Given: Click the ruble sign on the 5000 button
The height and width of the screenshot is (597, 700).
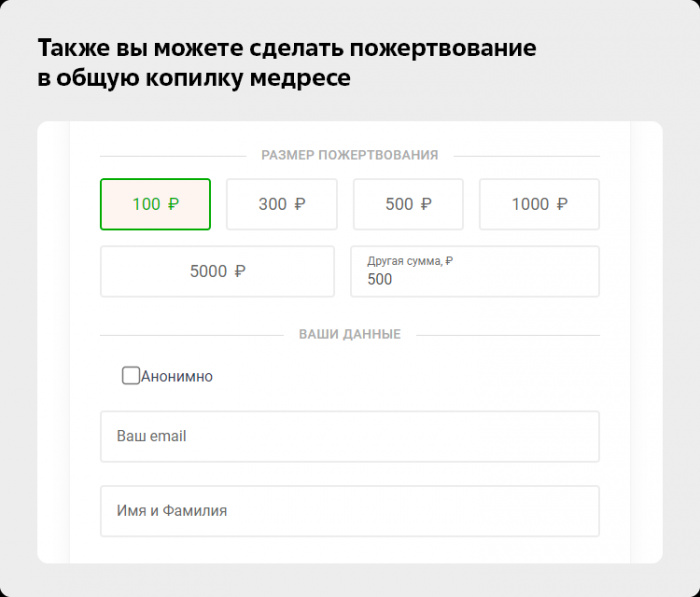Looking at the screenshot, I should click(240, 271).
